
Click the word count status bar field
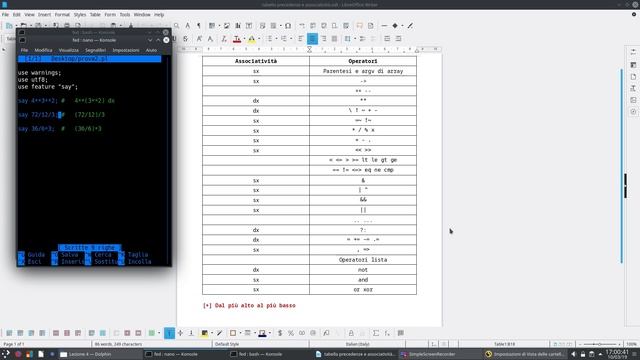coord(118,344)
